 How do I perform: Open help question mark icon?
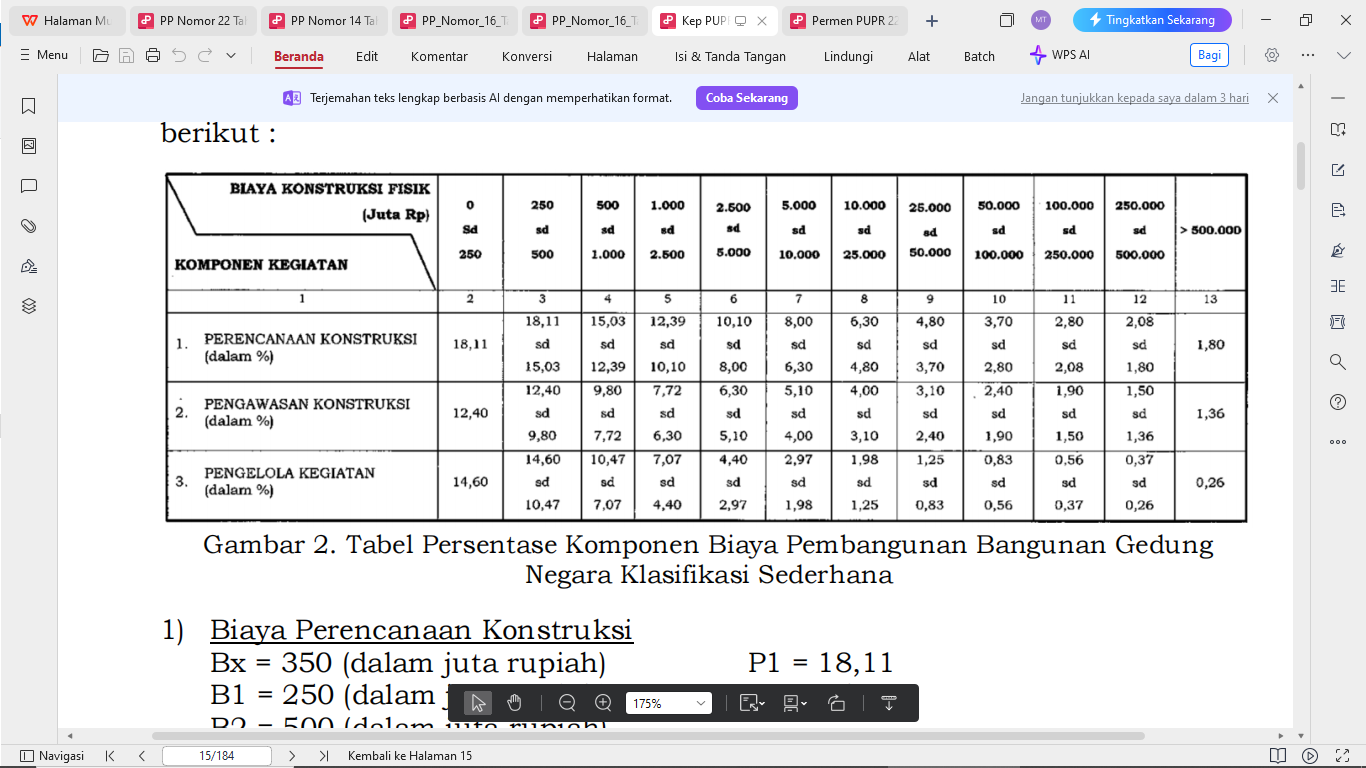[1338, 402]
